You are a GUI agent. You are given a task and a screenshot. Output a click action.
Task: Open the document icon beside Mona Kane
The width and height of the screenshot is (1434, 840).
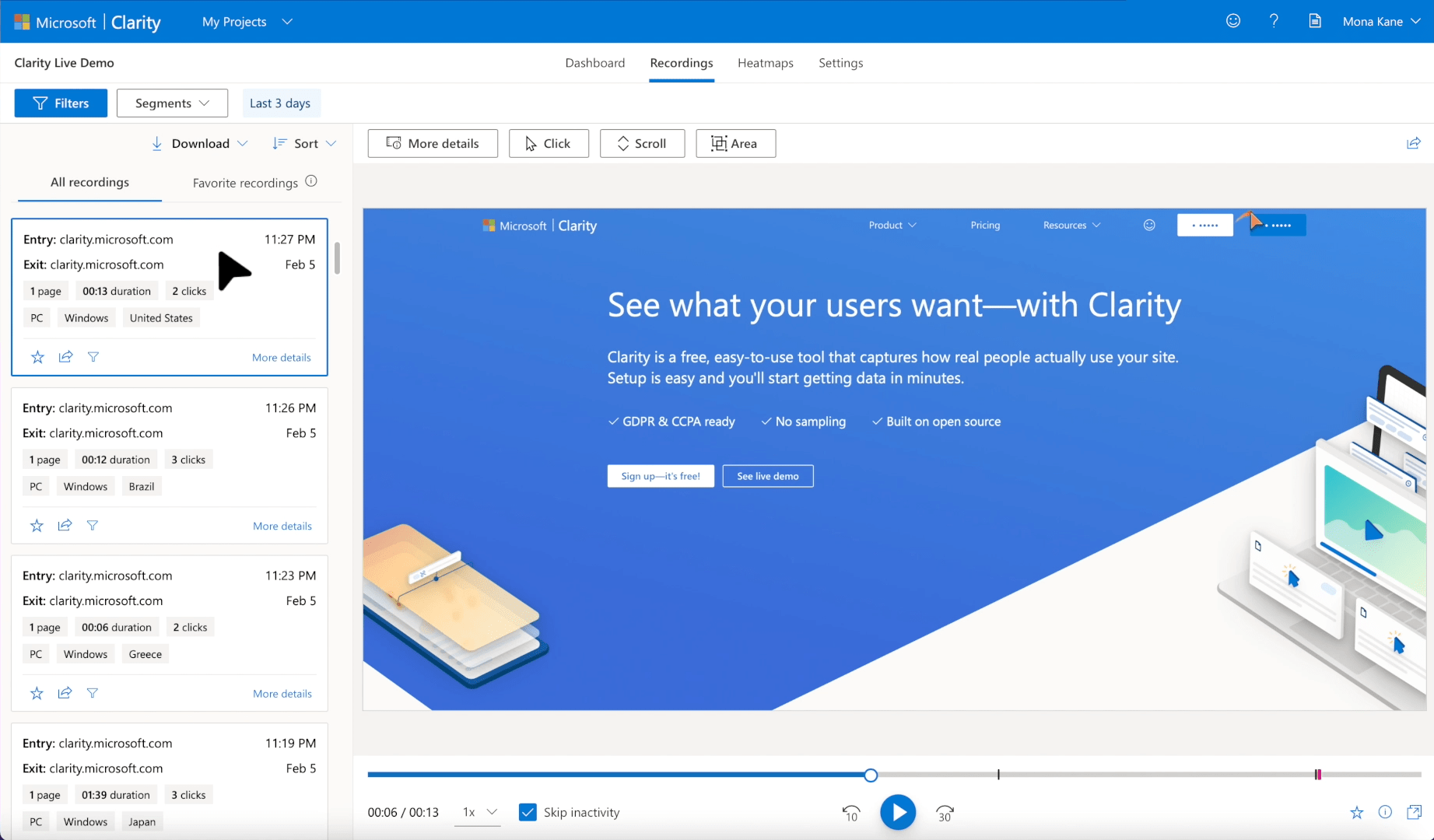[1315, 21]
